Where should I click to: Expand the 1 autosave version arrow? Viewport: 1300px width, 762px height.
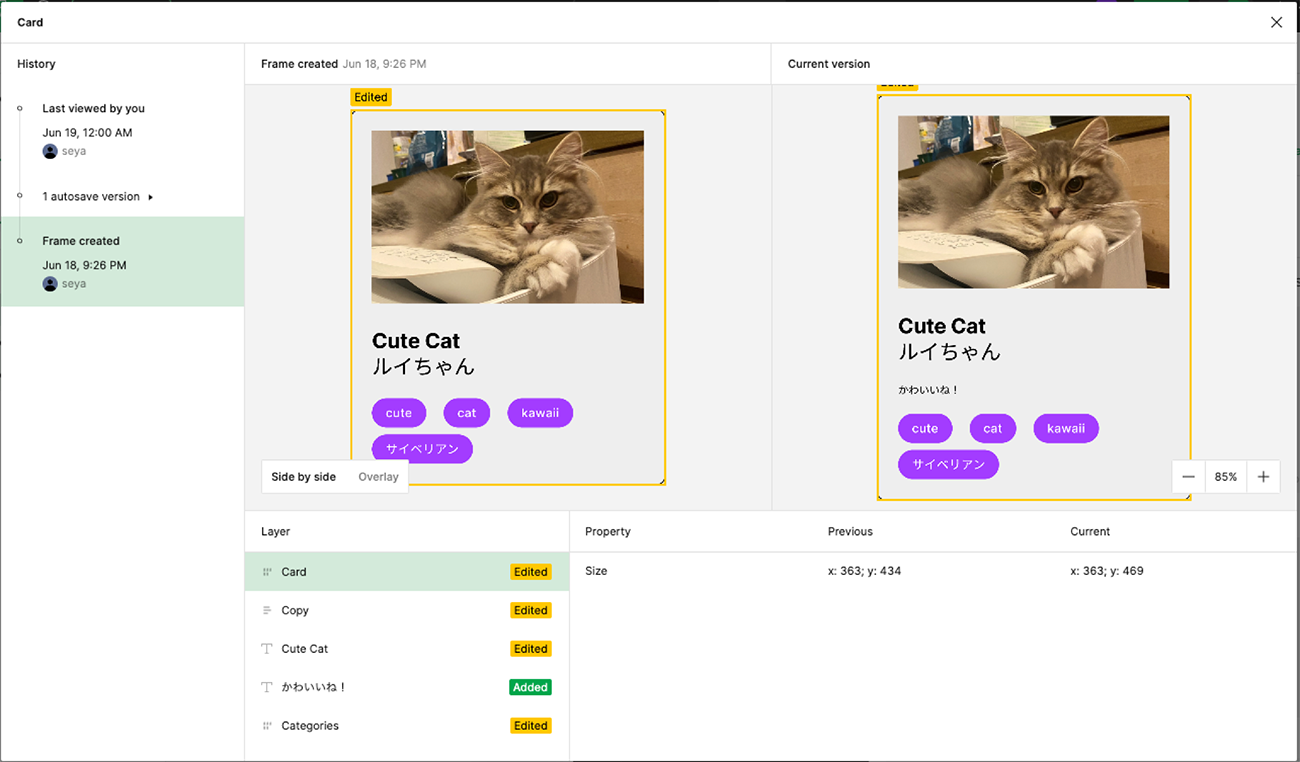(x=151, y=197)
